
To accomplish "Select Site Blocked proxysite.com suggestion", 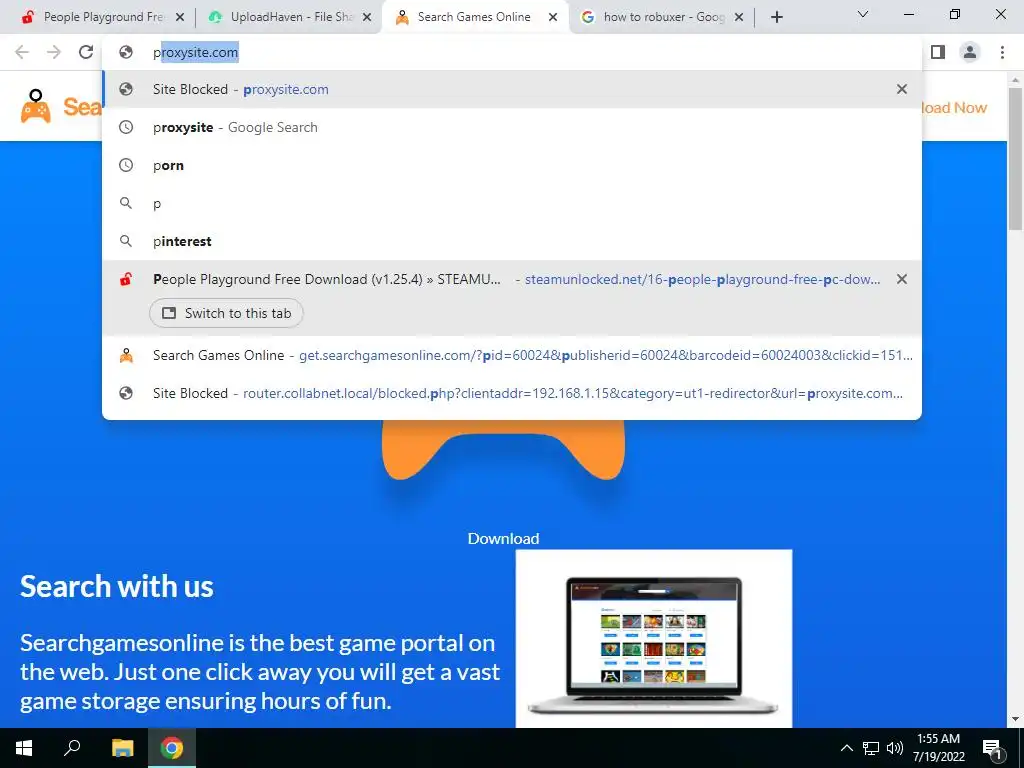I will point(512,89).
